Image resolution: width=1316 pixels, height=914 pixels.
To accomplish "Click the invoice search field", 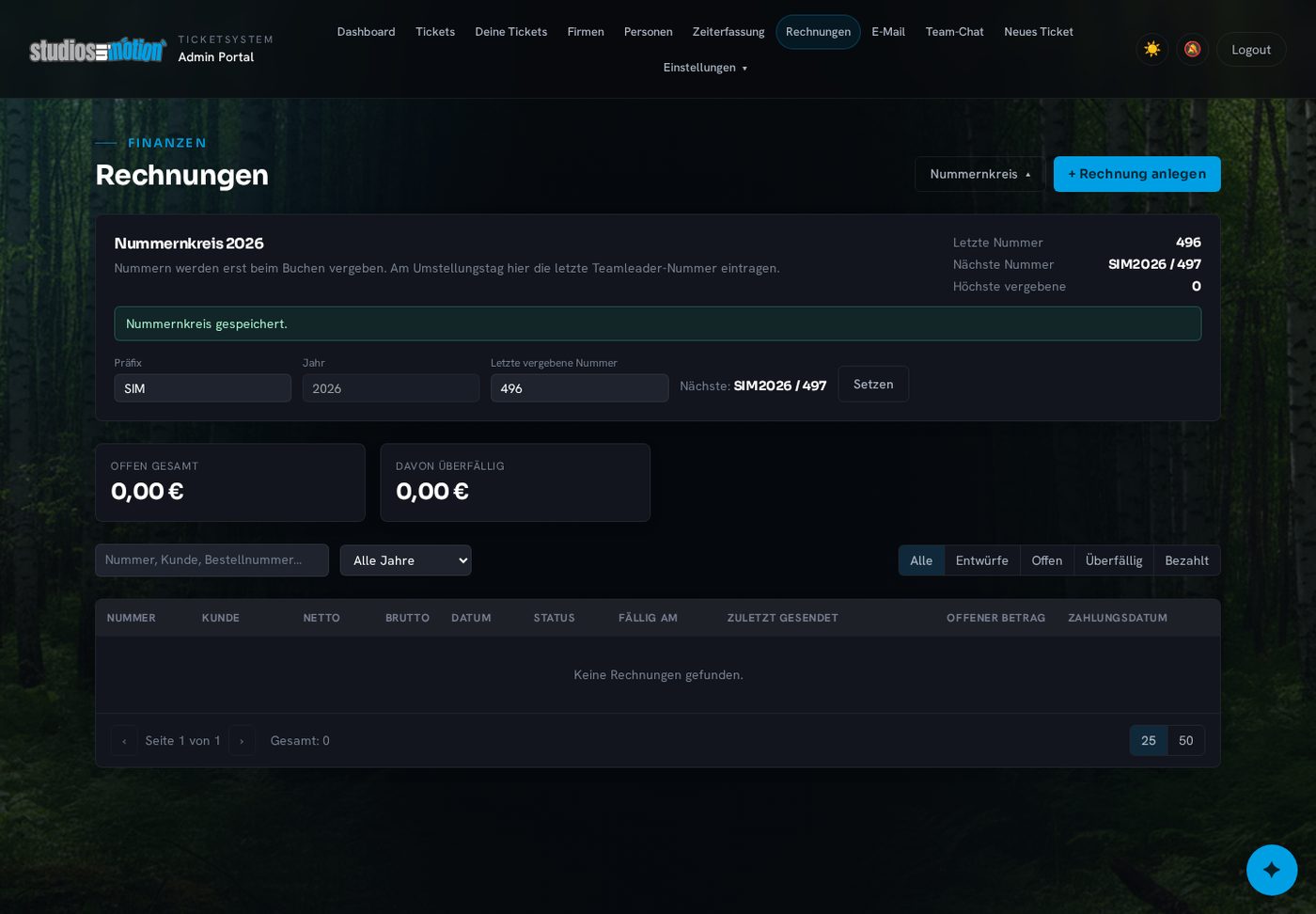I will tap(212, 560).
